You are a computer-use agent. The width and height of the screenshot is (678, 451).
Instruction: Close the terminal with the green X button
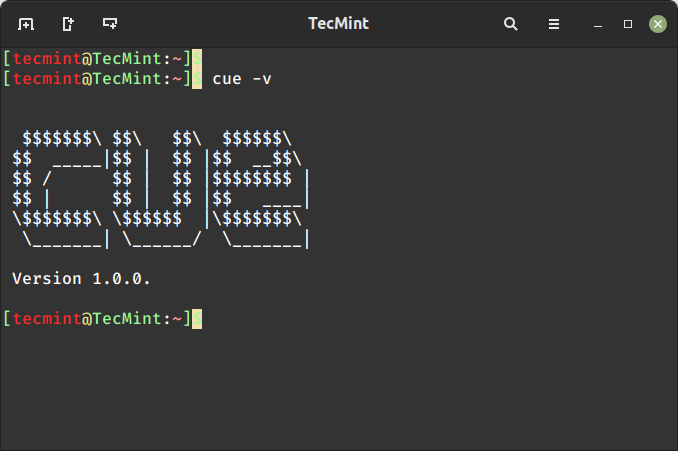click(658, 24)
